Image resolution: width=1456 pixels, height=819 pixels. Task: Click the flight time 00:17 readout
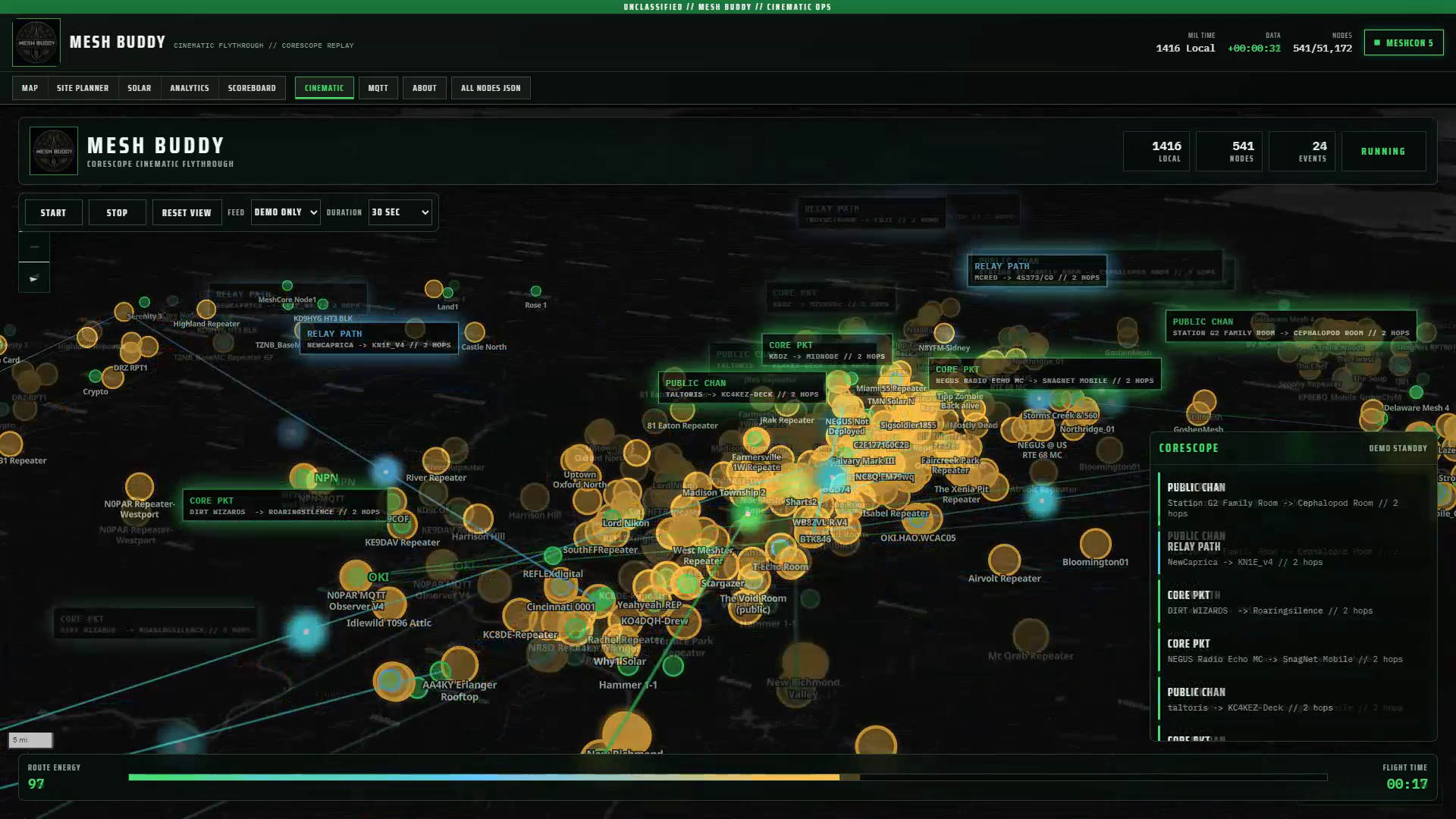pos(1407,784)
